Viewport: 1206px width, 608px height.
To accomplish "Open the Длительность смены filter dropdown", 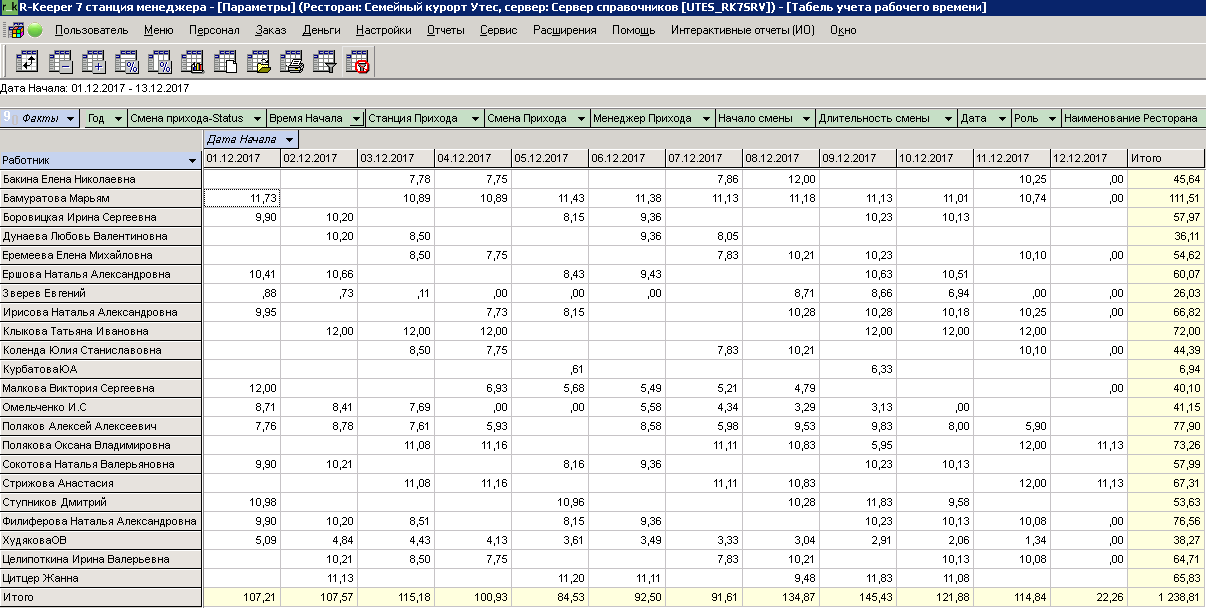I will (x=947, y=118).
